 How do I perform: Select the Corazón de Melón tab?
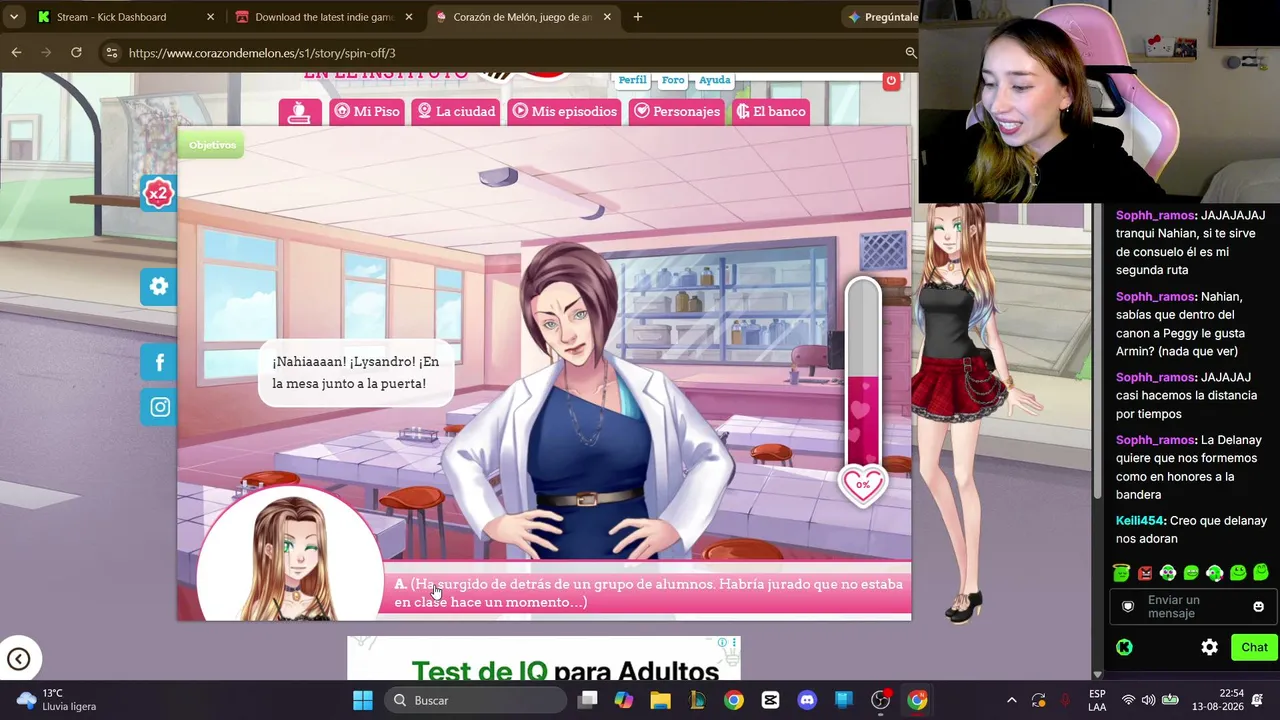pyautogui.click(x=522, y=17)
